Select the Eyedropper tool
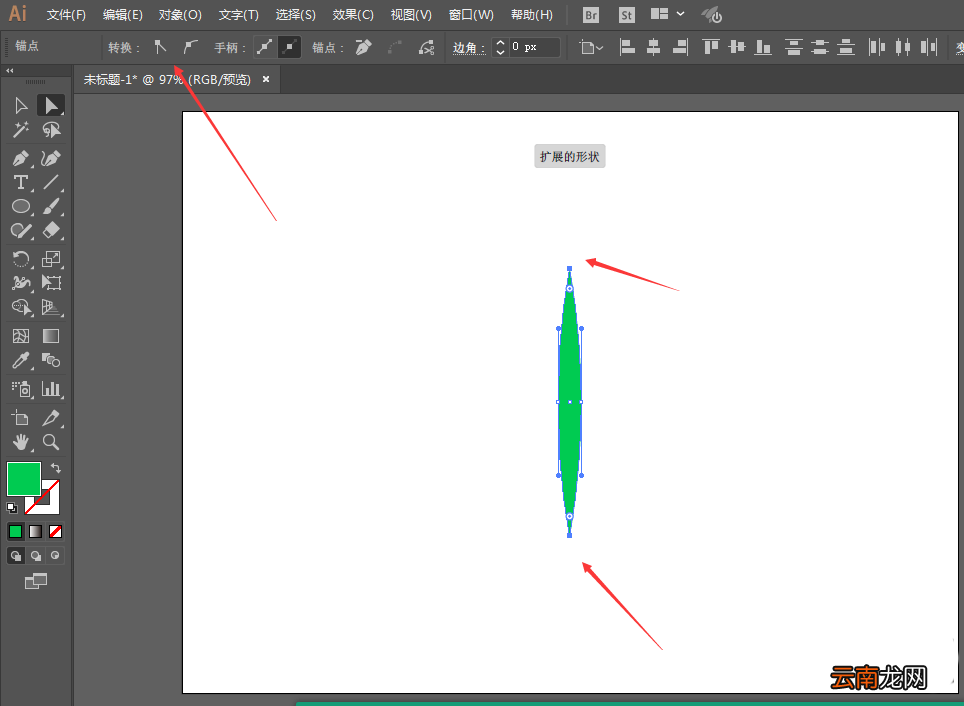 (x=21, y=360)
